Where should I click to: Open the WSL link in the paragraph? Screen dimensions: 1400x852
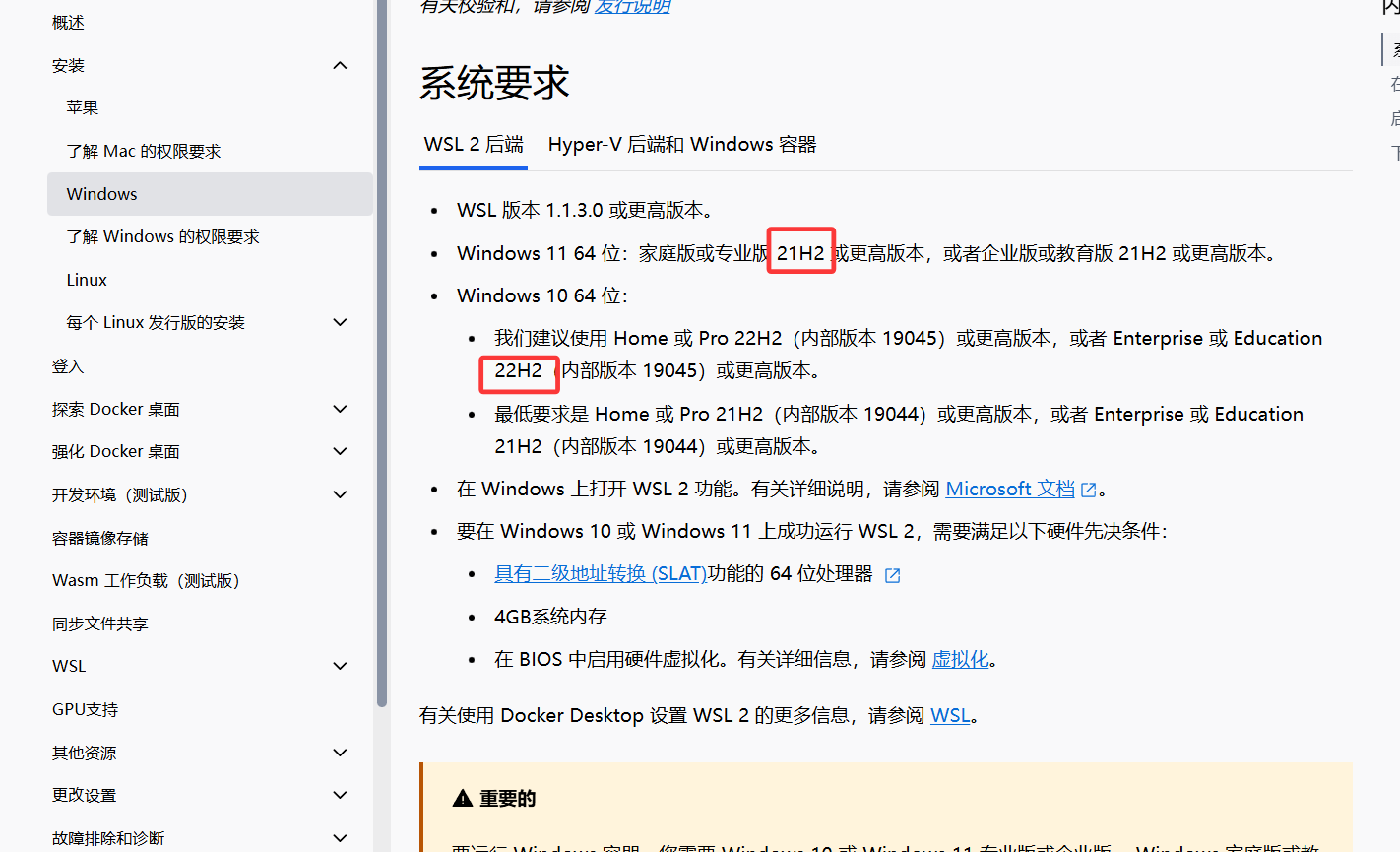point(950,716)
